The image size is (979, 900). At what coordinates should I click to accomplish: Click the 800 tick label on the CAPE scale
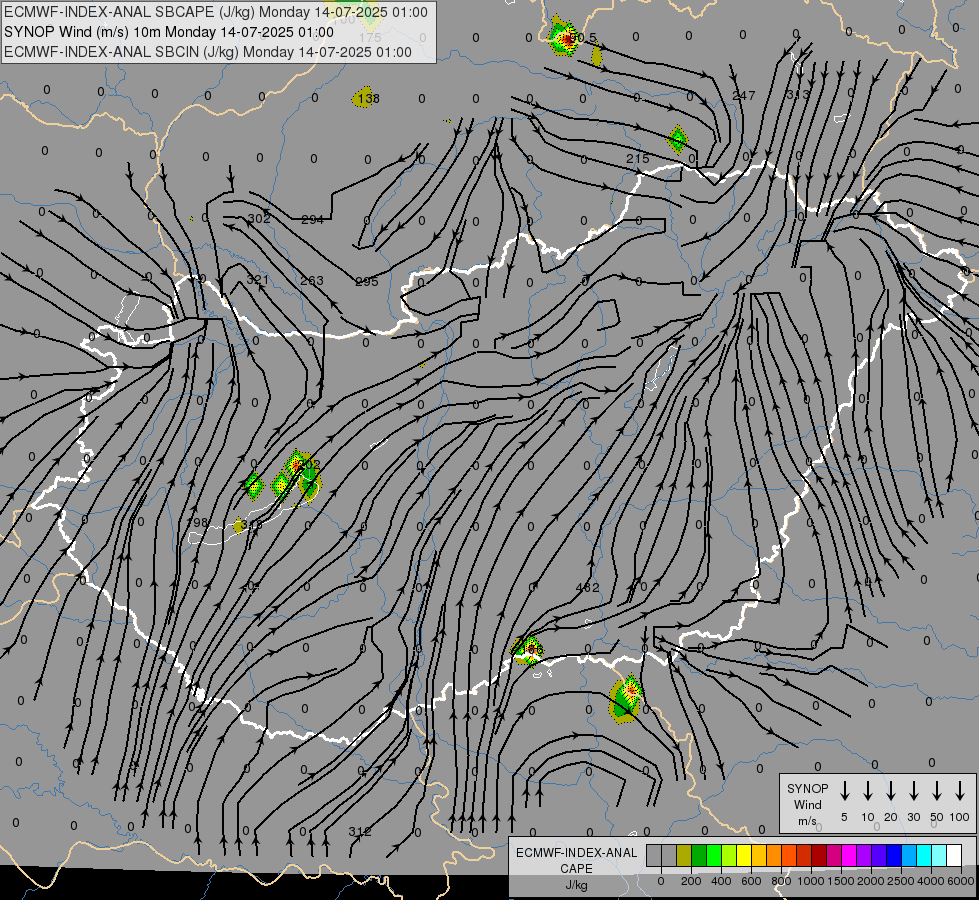click(x=781, y=881)
